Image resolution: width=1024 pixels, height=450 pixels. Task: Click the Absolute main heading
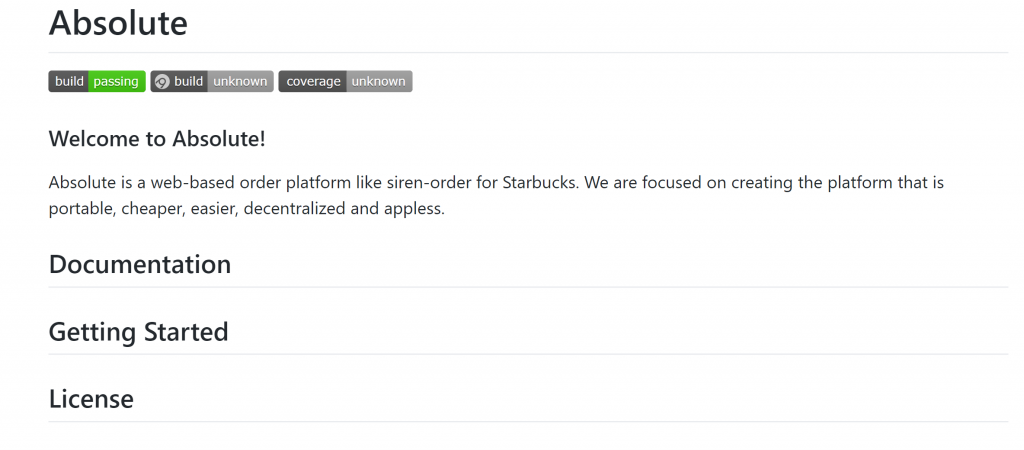pos(118,23)
